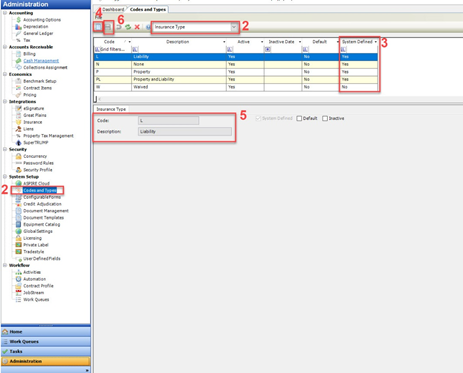This screenshot has width=463, height=373.
Task: Click the Description input field
Action: [185, 132]
